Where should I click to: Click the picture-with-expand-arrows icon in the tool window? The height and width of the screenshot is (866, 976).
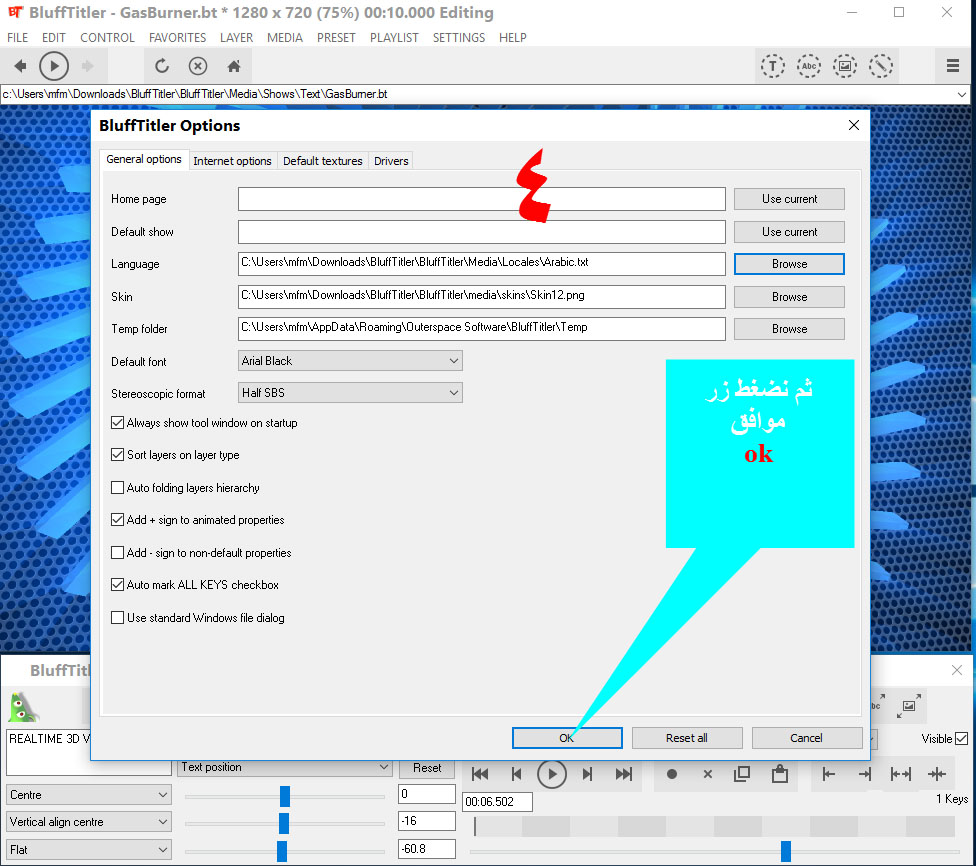coord(909,705)
